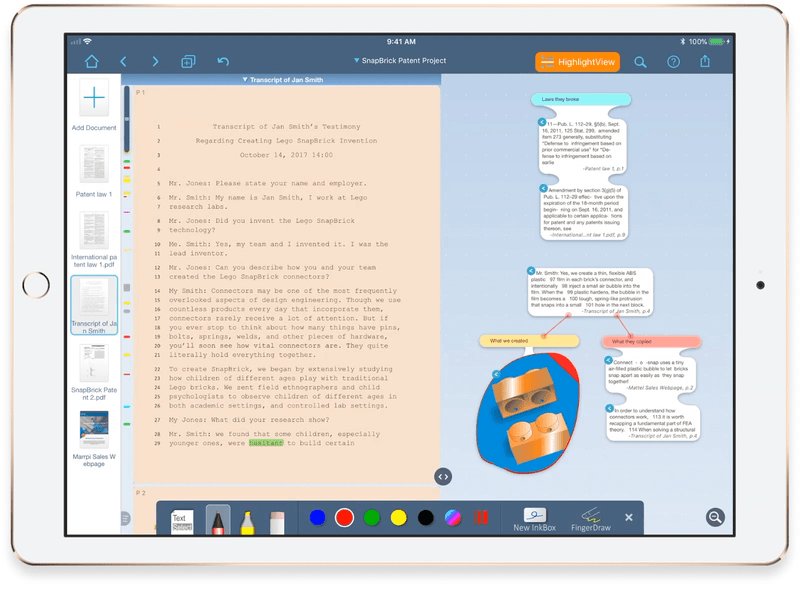Click the source arrow on the Amendment by section note
The image size is (800, 600).
pos(543,188)
